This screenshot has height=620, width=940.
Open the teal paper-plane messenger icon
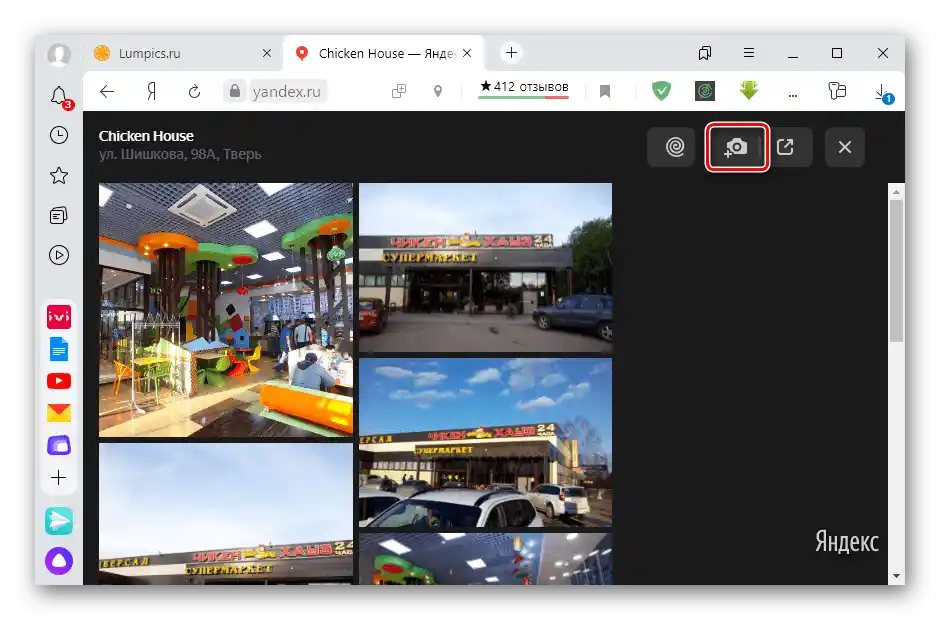(x=59, y=521)
